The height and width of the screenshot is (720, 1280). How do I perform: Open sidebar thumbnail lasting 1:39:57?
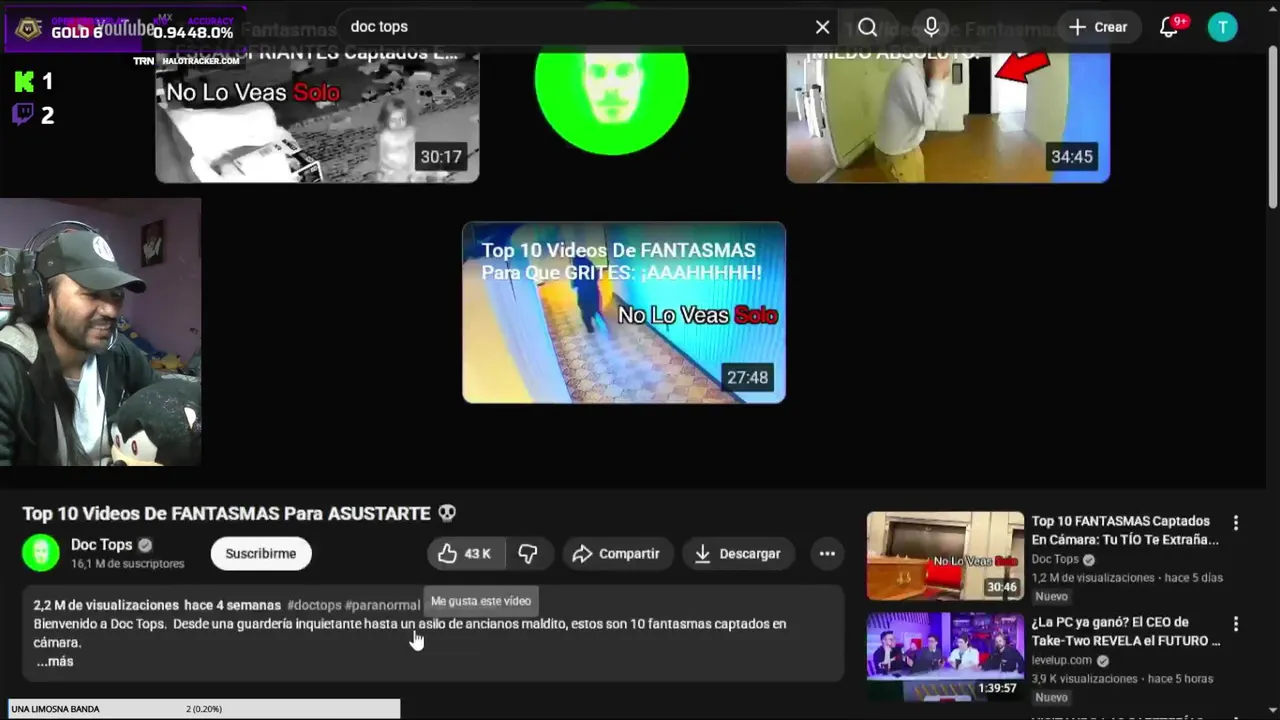click(x=945, y=657)
